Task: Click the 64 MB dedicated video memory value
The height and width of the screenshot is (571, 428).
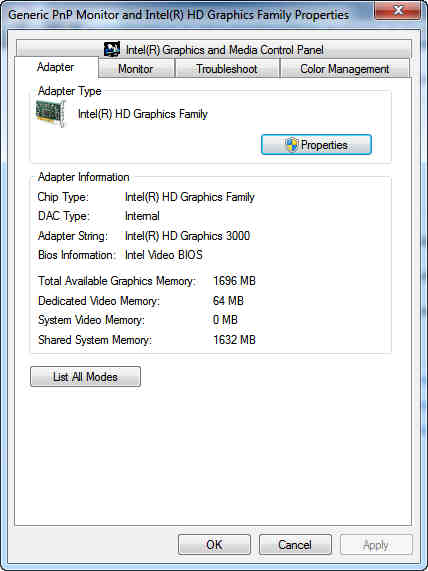Action: (x=228, y=300)
